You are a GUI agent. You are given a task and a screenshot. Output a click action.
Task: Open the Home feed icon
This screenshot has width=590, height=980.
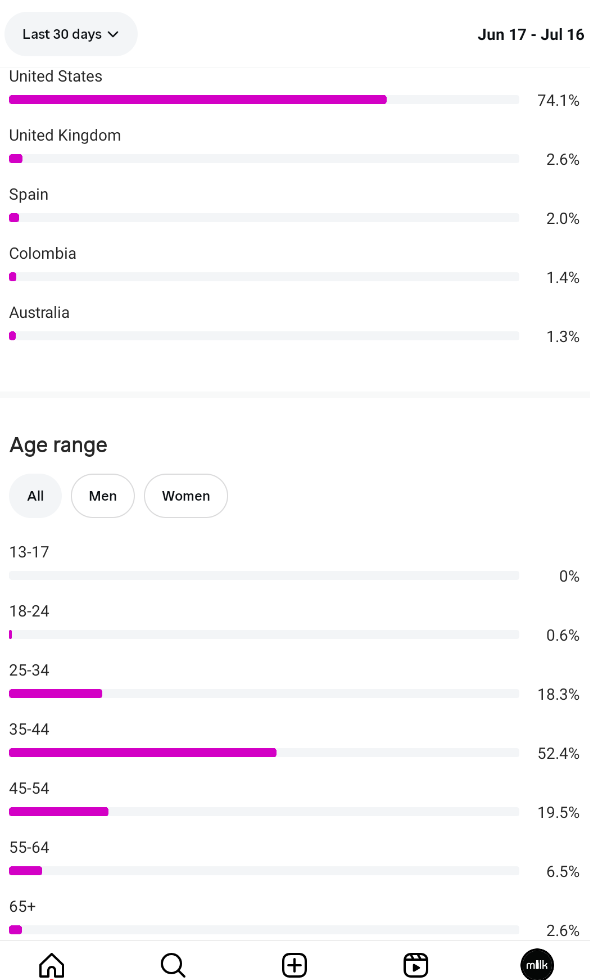pyautogui.click(x=52, y=964)
